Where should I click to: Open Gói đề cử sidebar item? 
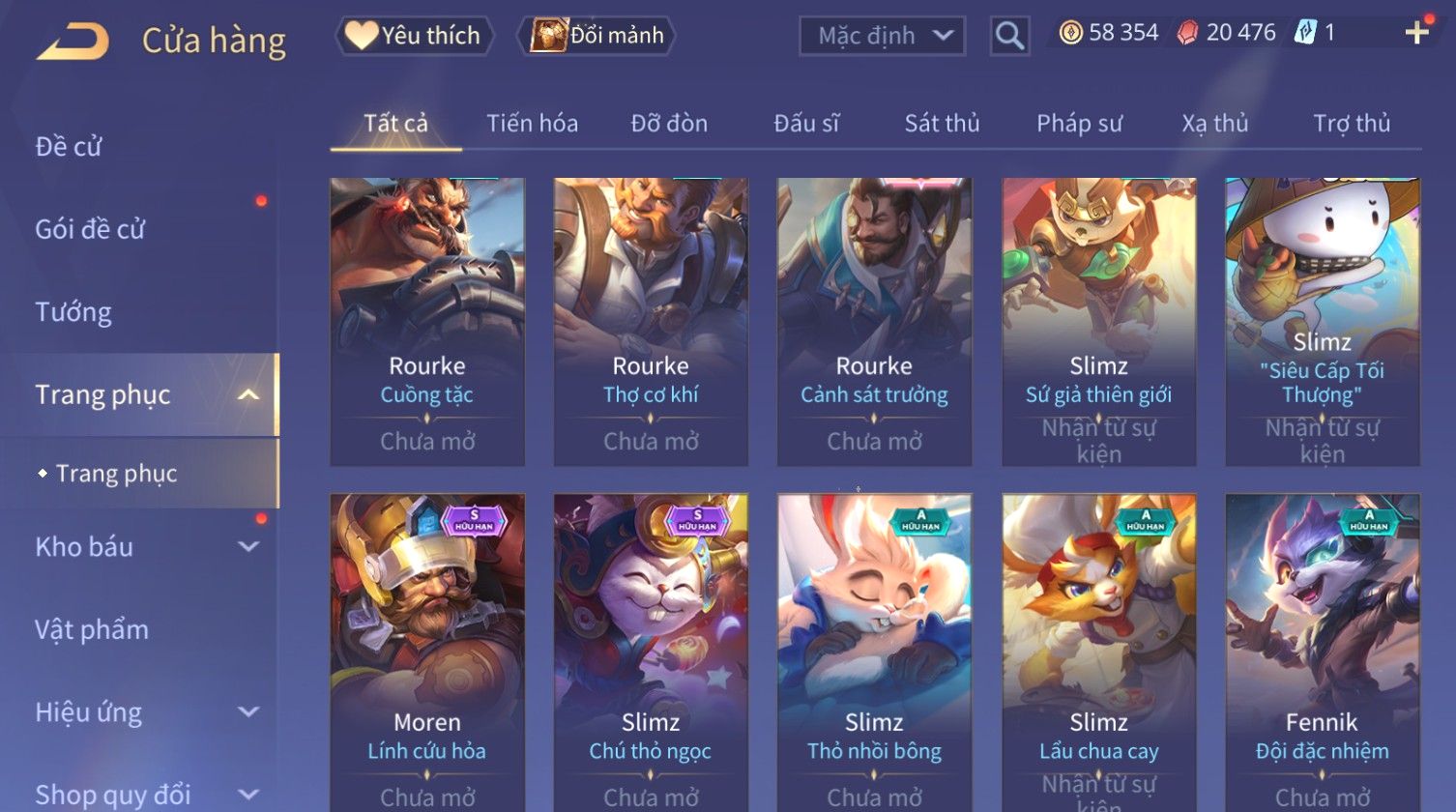(90, 229)
